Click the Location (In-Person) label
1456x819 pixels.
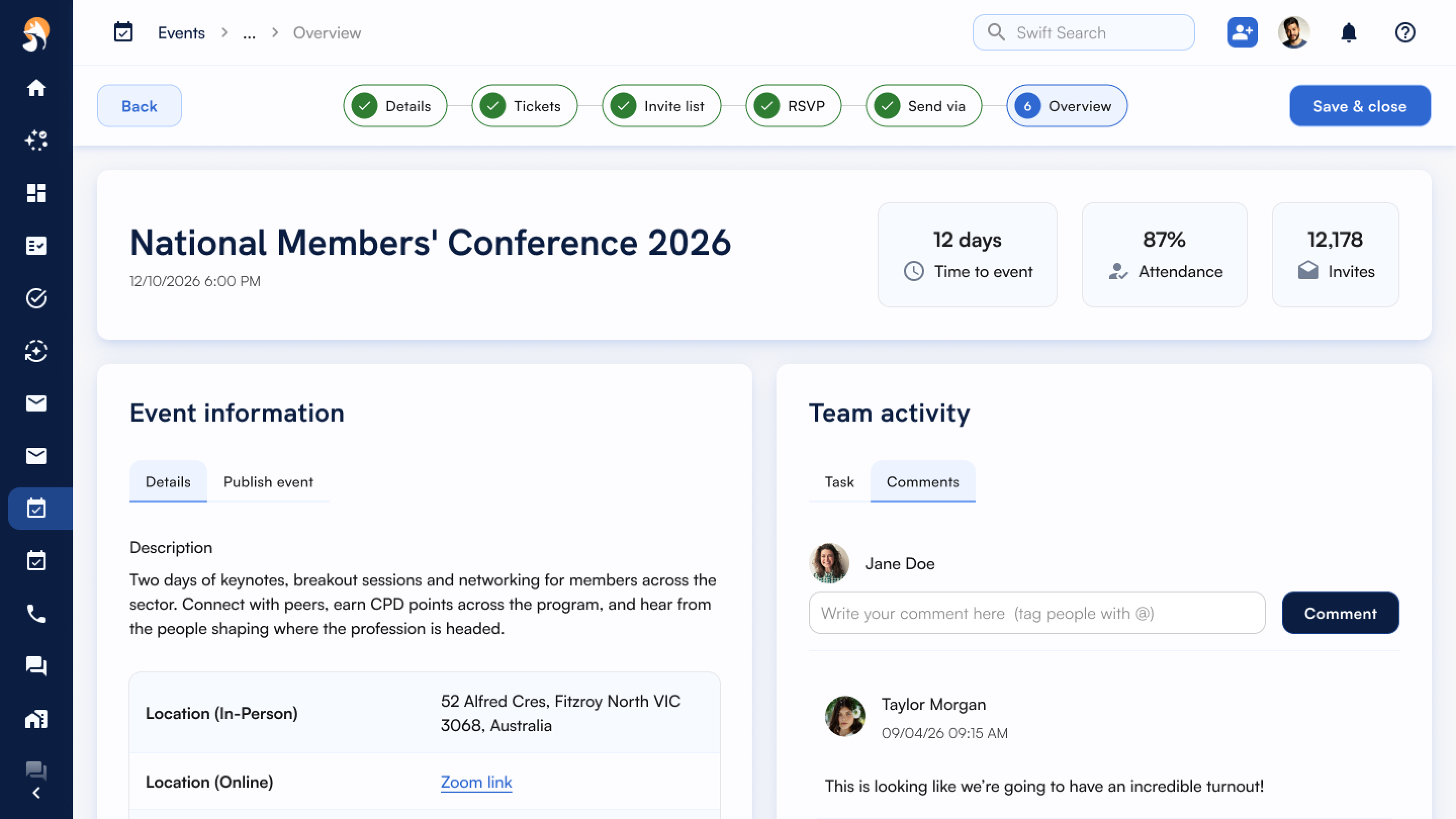point(221,713)
